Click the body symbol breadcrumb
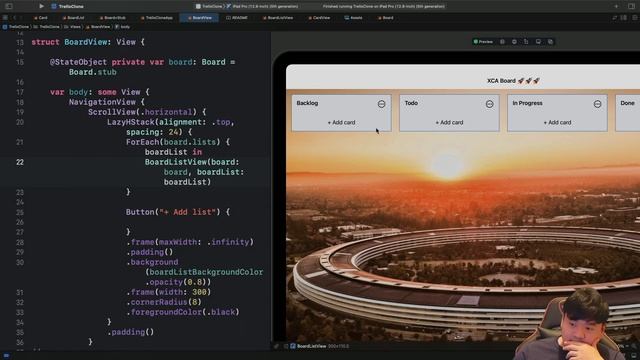 coord(122,27)
